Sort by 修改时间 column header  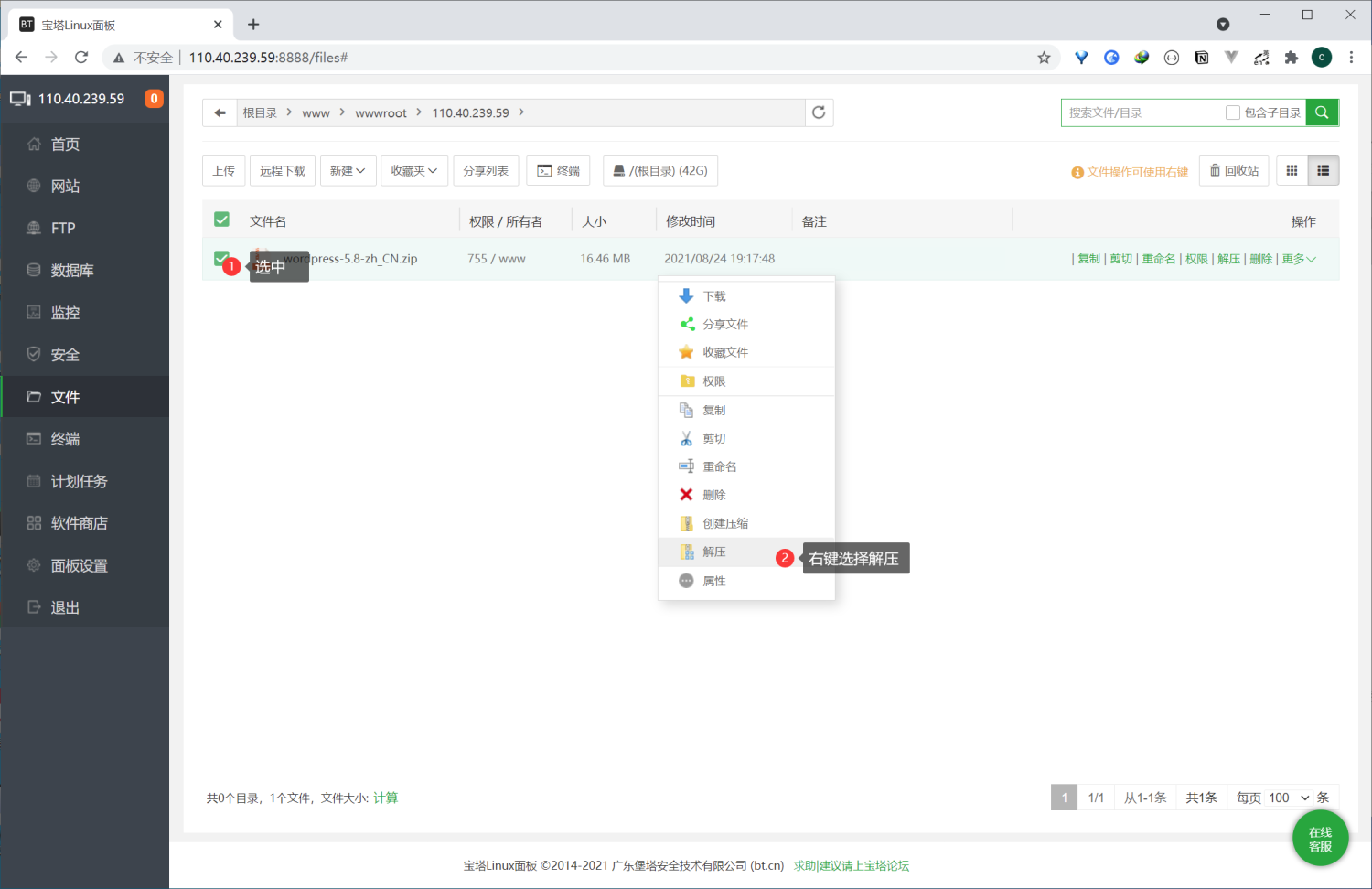point(691,221)
